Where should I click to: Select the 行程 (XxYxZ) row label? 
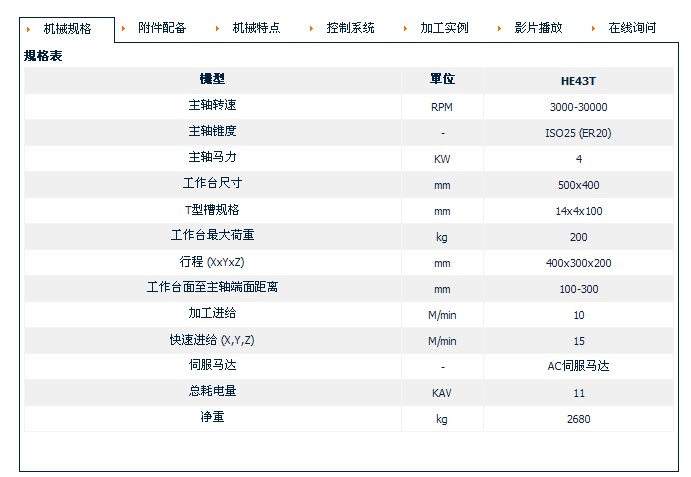pos(212,262)
